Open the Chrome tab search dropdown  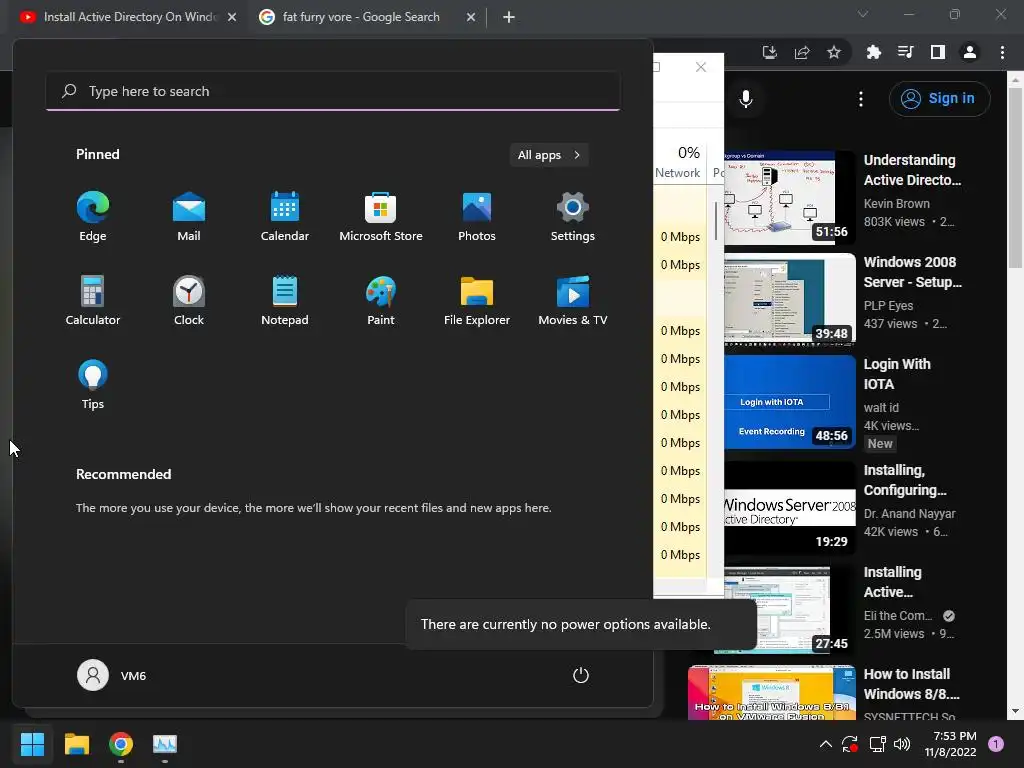pyautogui.click(x=863, y=14)
